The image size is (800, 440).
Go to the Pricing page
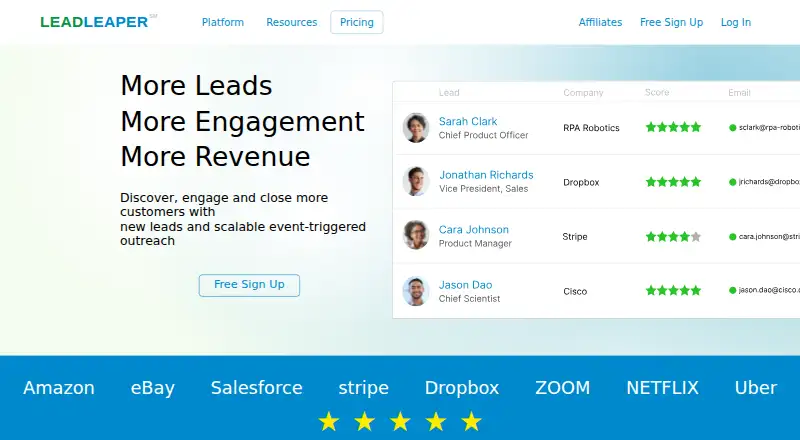[357, 22]
